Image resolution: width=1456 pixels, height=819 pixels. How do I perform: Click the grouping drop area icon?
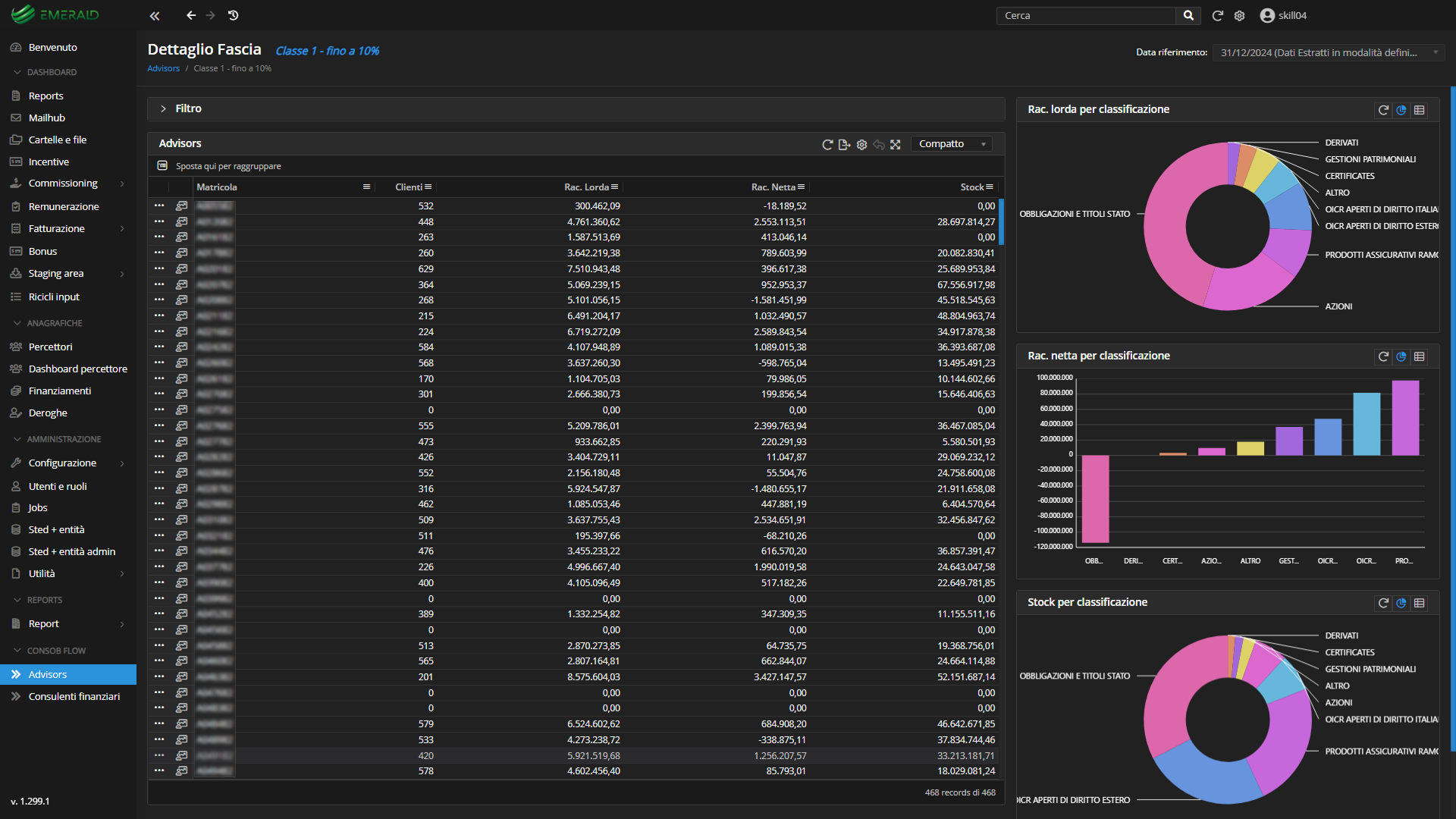coord(162,165)
